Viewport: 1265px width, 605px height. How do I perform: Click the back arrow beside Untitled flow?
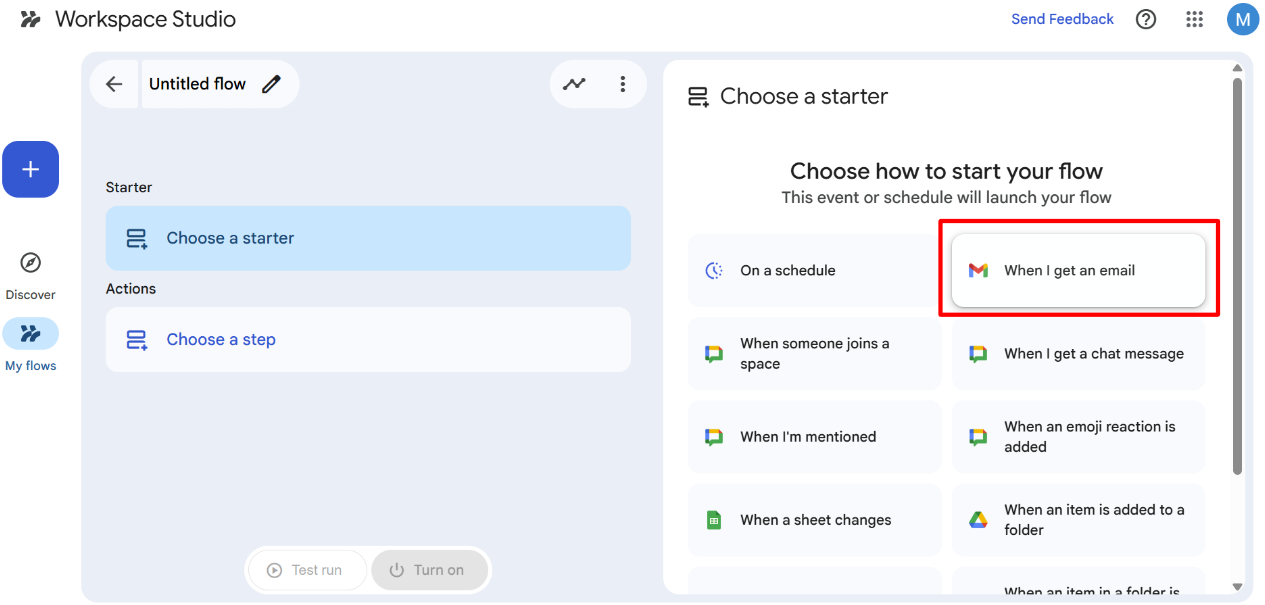click(114, 84)
